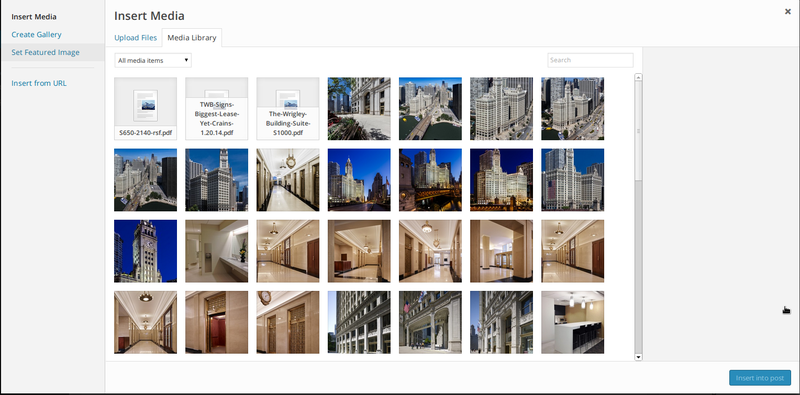The width and height of the screenshot is (800, 395).
Task: Select the red elevator door thumbnail
Action: 217,322
